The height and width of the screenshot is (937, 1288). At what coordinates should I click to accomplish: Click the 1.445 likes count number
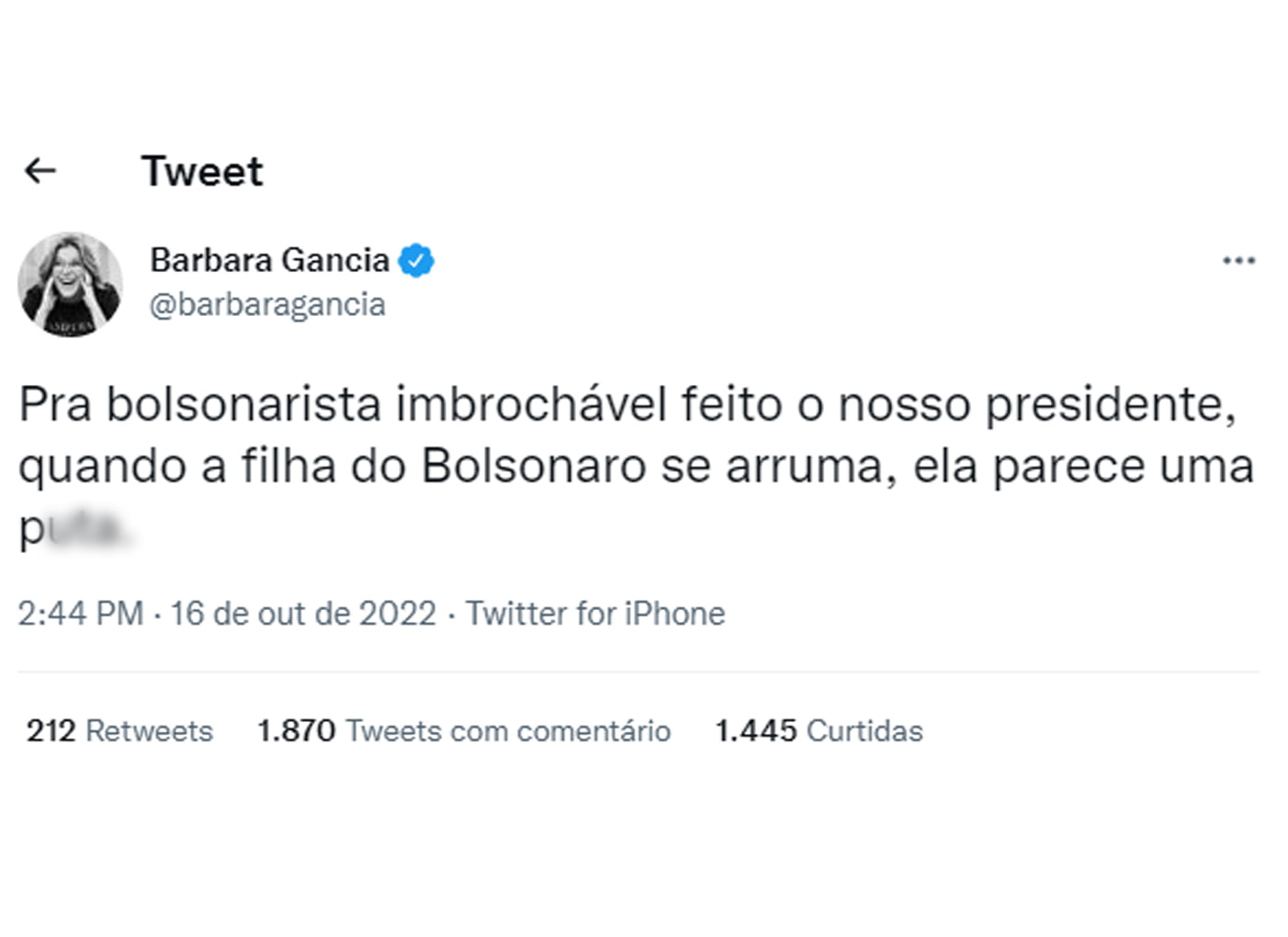click(756, 731)
